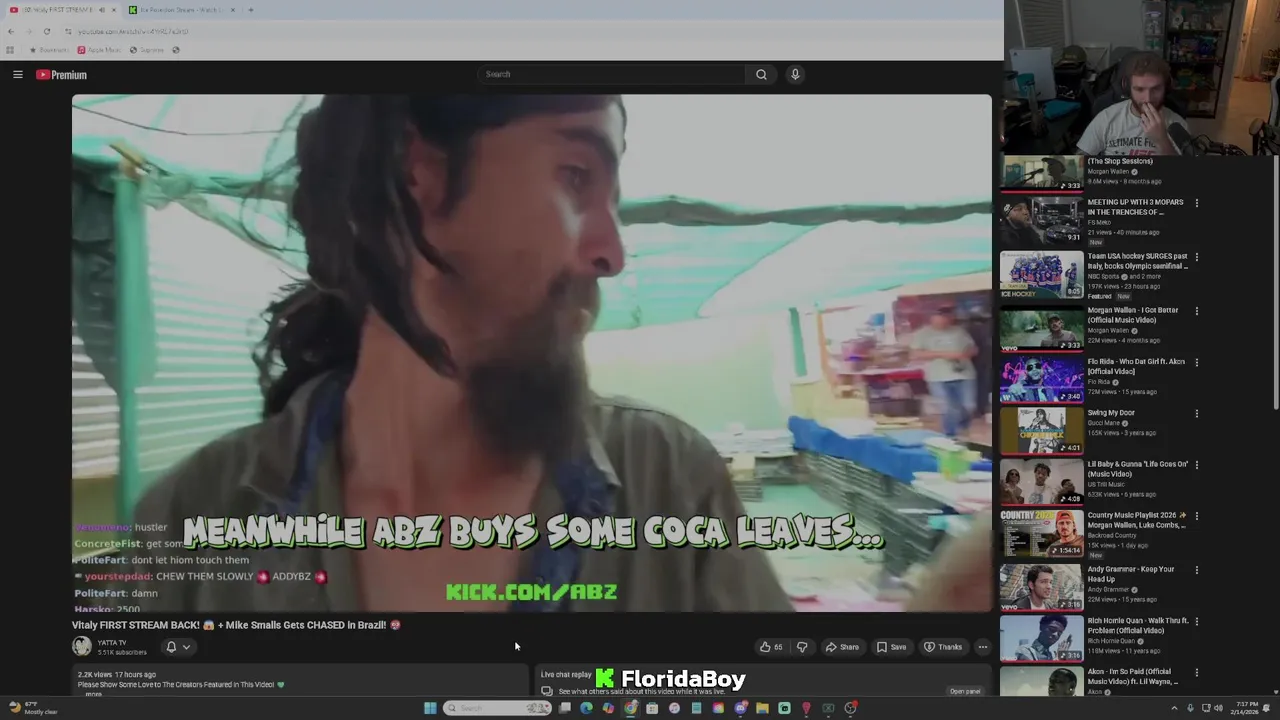Dislike the video with thumbs down
1280x720 pixels.
coord(802,647)
